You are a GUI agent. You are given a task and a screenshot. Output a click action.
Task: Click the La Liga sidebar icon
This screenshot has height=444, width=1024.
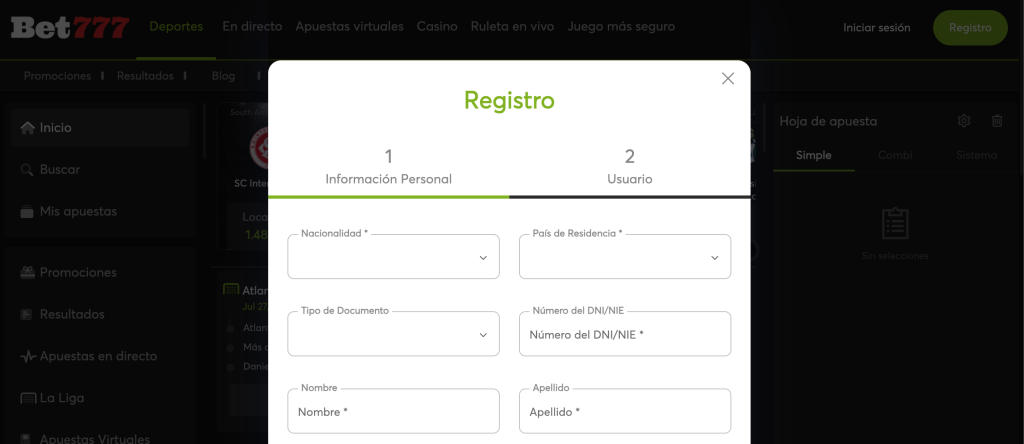27,398
